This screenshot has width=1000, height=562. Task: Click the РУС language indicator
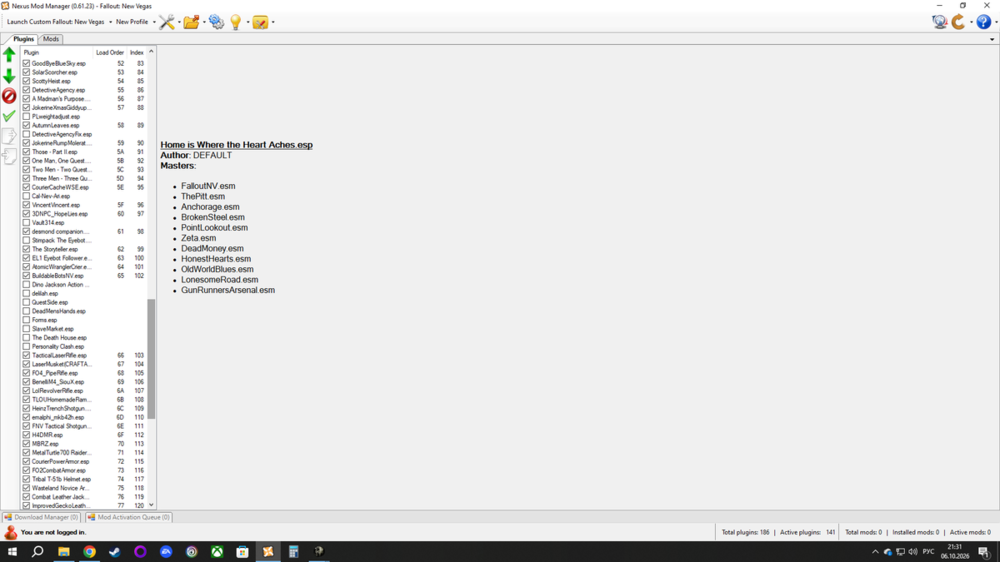[x=929, y=552]
